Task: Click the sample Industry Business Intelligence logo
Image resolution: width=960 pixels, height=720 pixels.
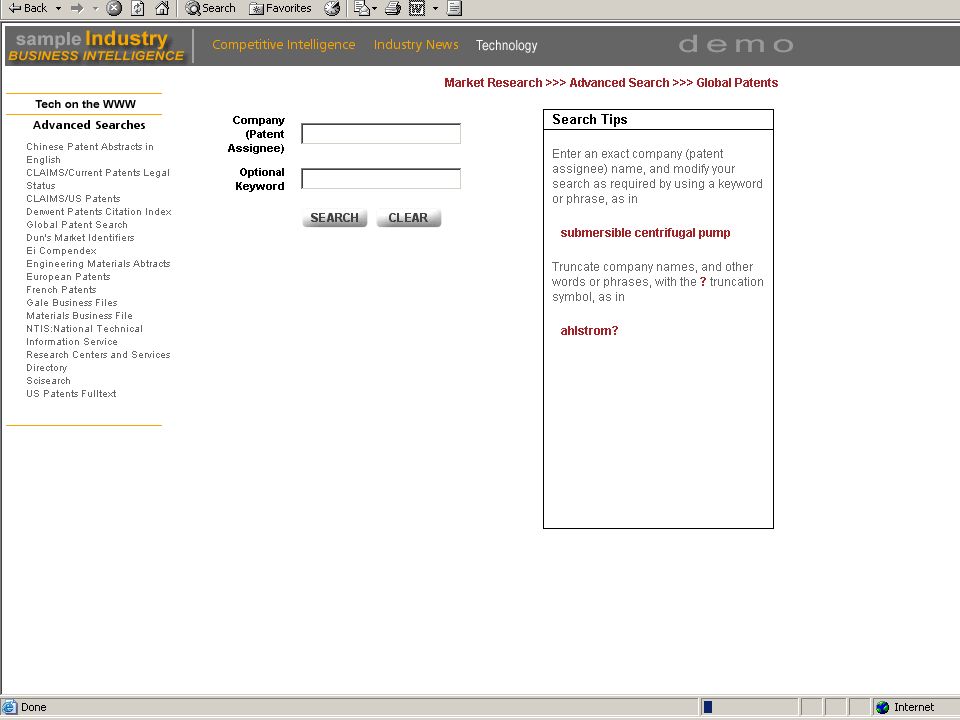Action: 96,46
